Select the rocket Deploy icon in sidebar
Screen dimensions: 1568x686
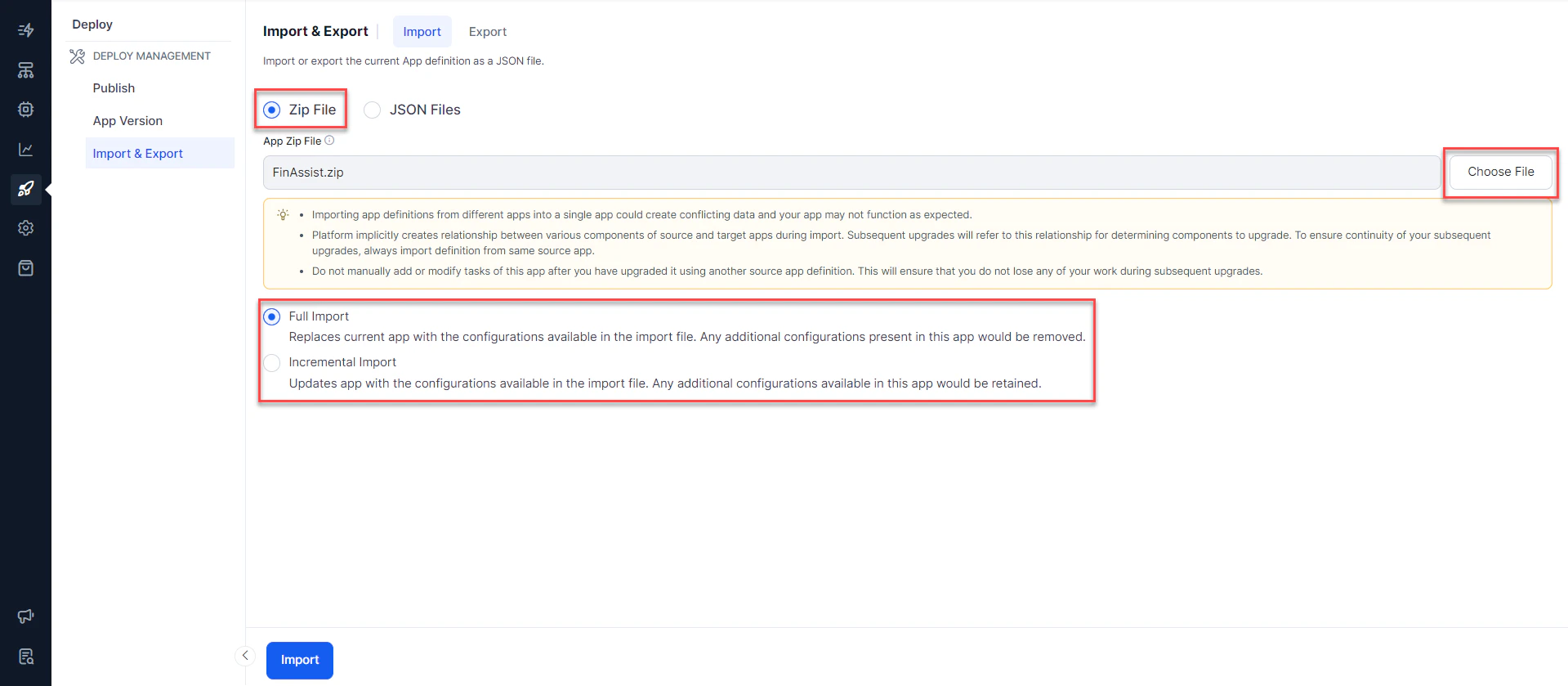click(x=25, y=189)
